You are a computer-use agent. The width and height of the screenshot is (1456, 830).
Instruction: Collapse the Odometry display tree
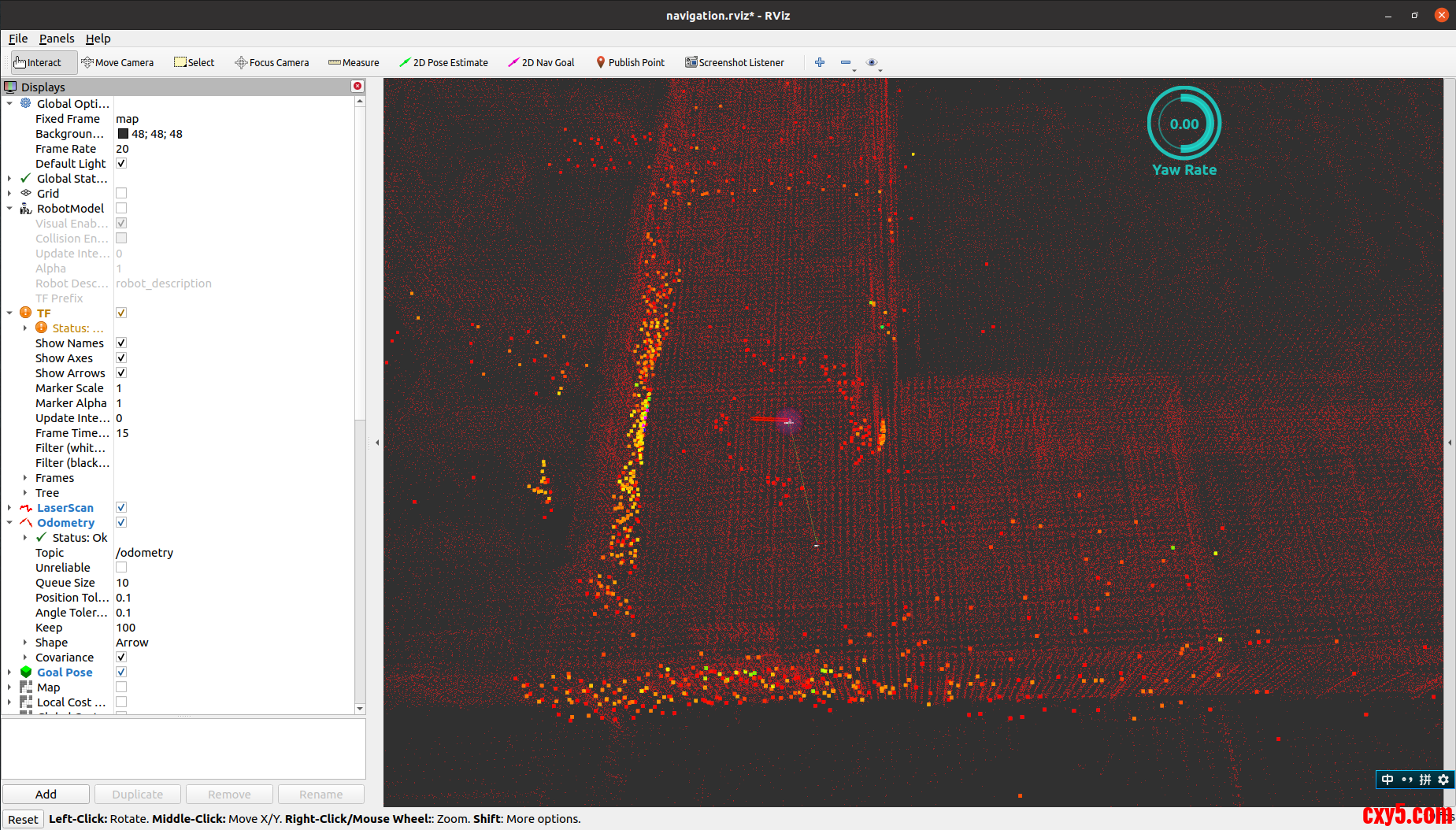9,522
